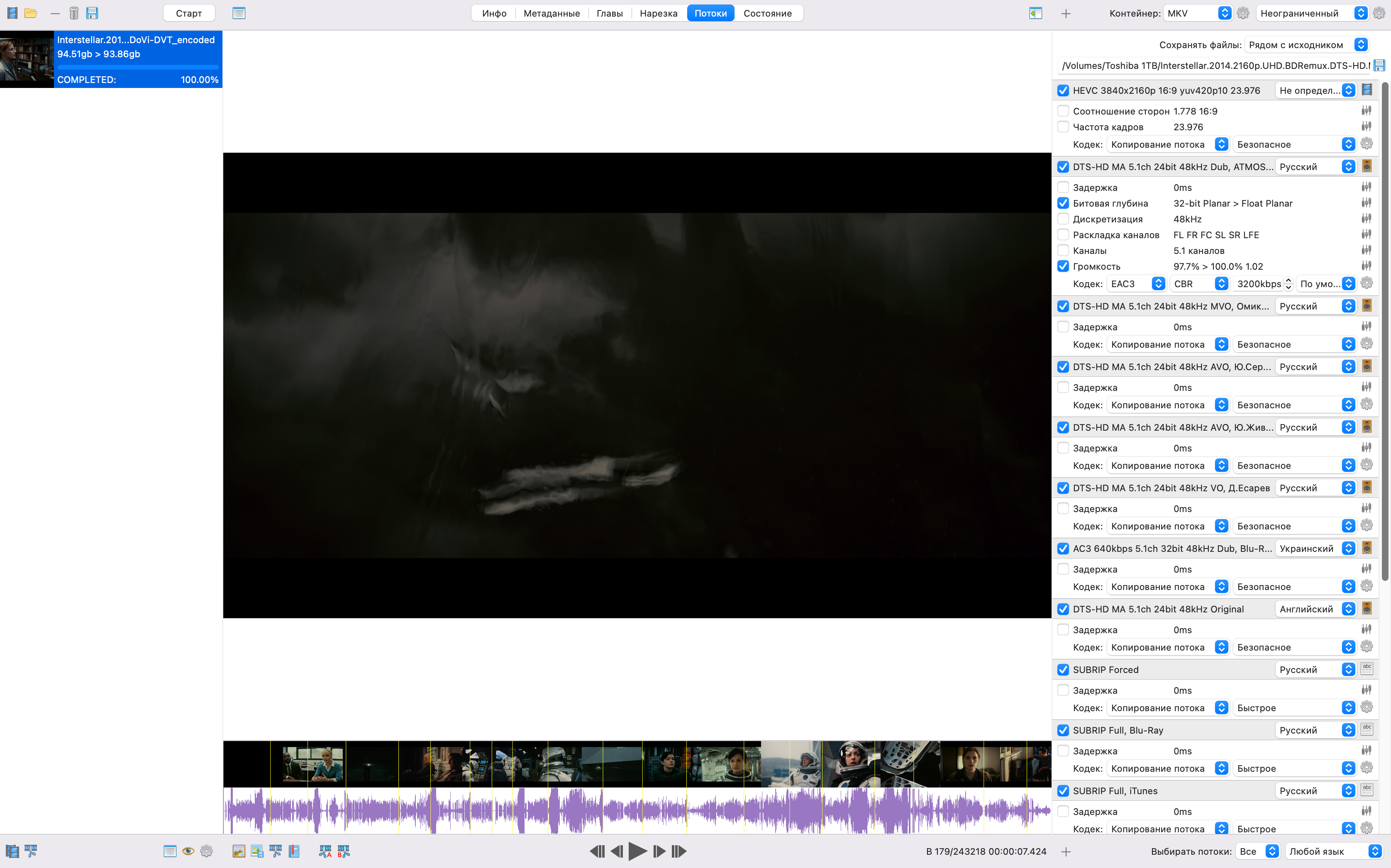The height and width of the screenshot is (868, 1391).
Task: Click the Старт button
Action: point(189,13)
